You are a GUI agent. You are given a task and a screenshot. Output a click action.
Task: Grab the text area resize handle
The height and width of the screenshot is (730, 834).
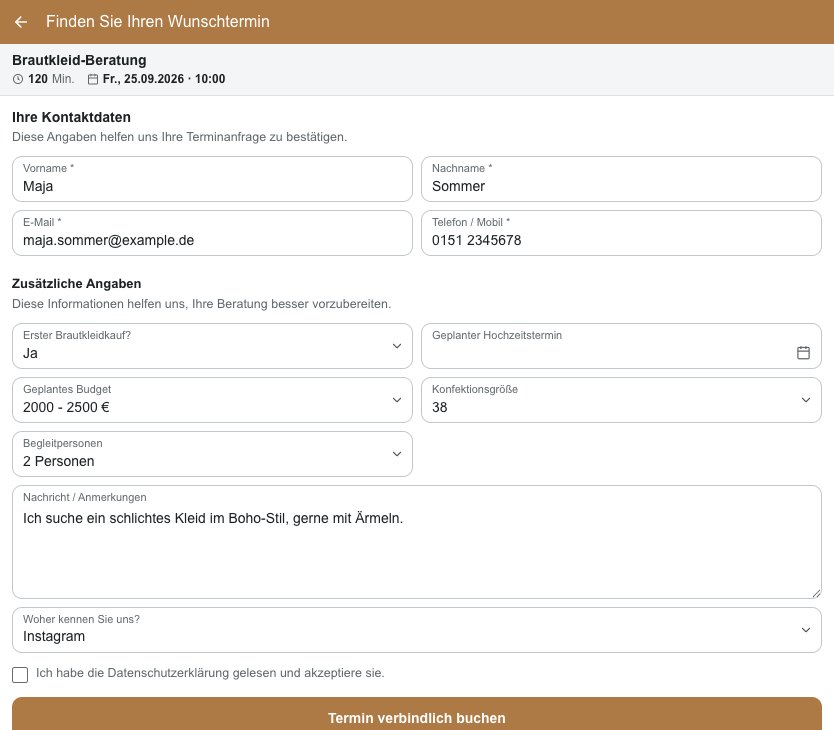[816, 593]
